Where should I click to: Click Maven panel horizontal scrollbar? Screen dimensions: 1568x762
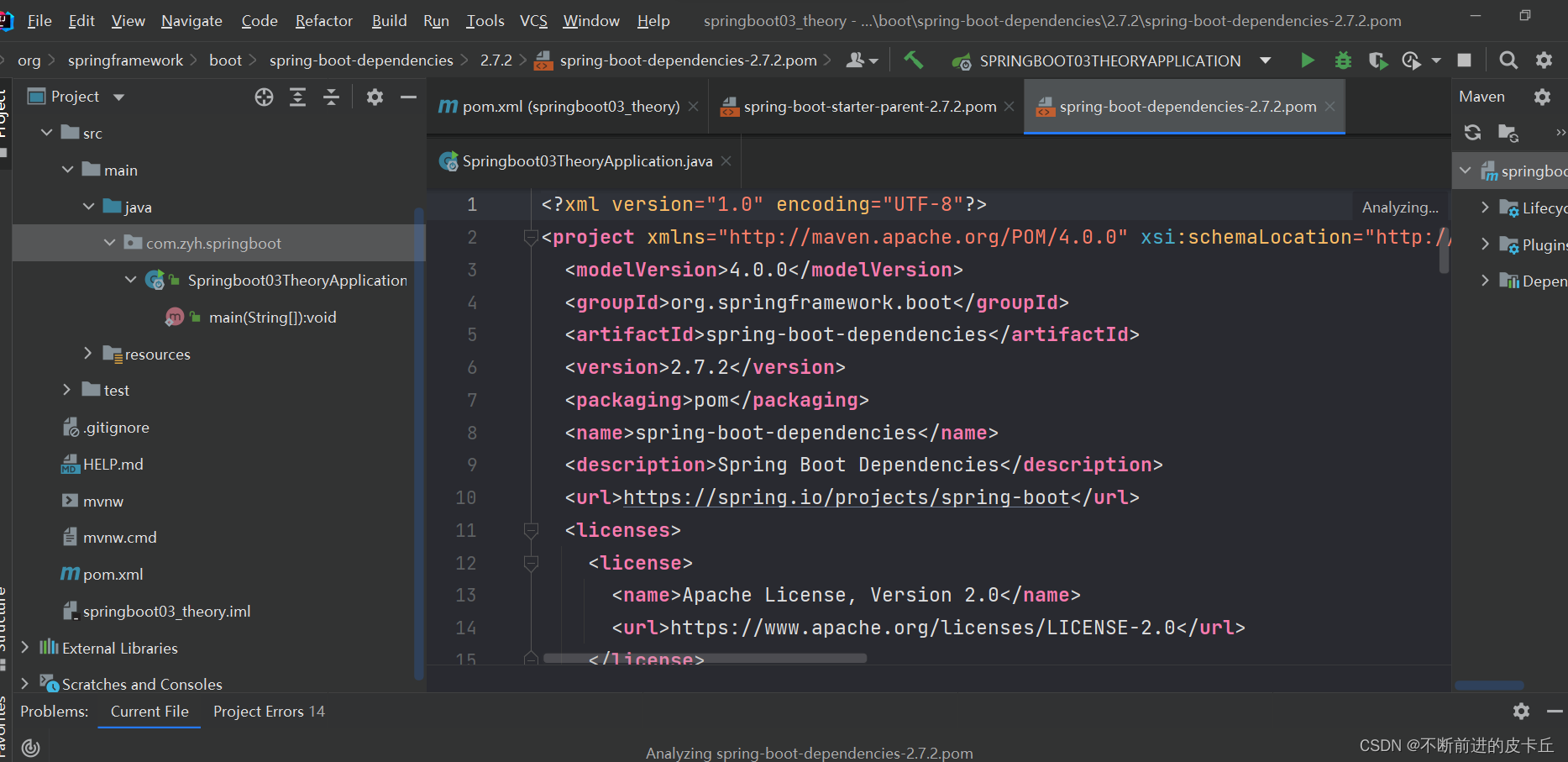tap(1489, 686)
